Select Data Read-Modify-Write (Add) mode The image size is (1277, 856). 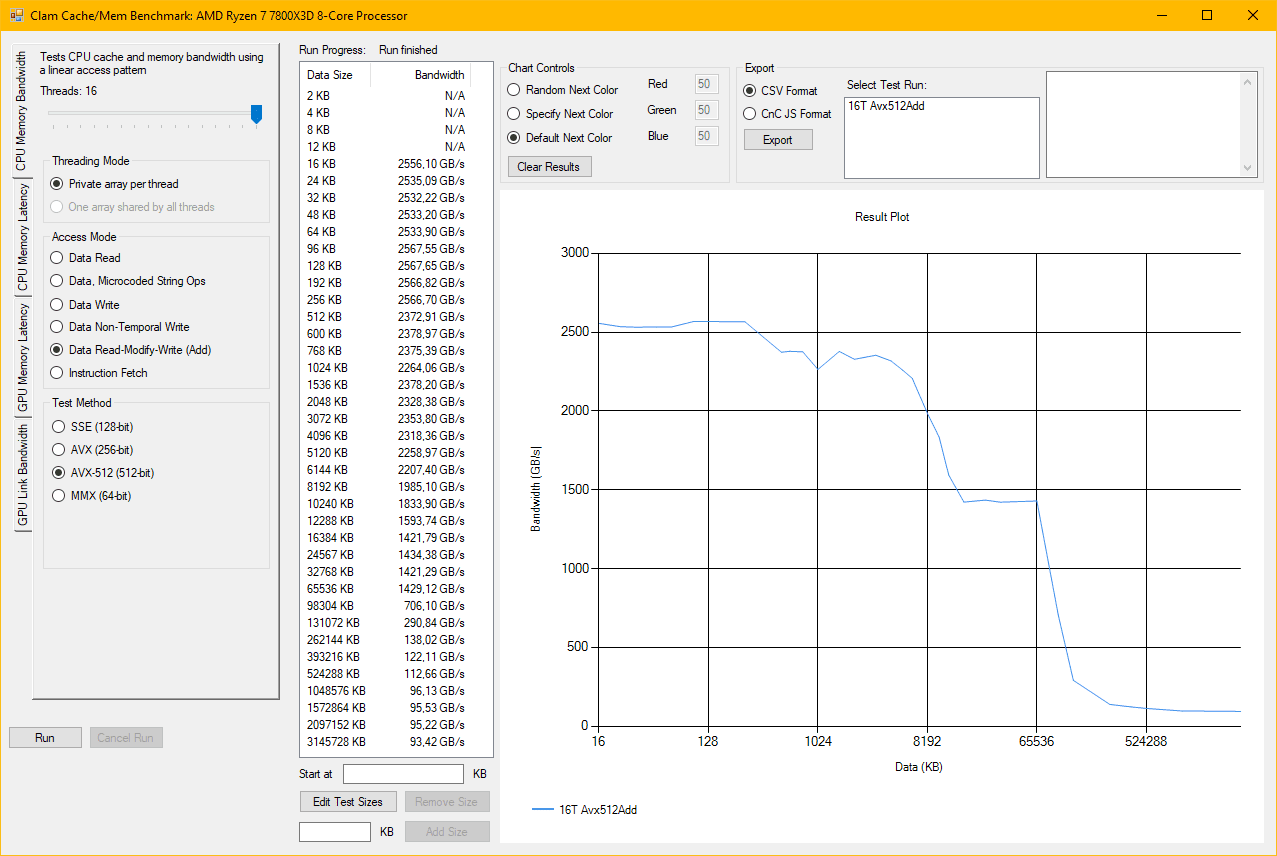click(x=131, y=350)
